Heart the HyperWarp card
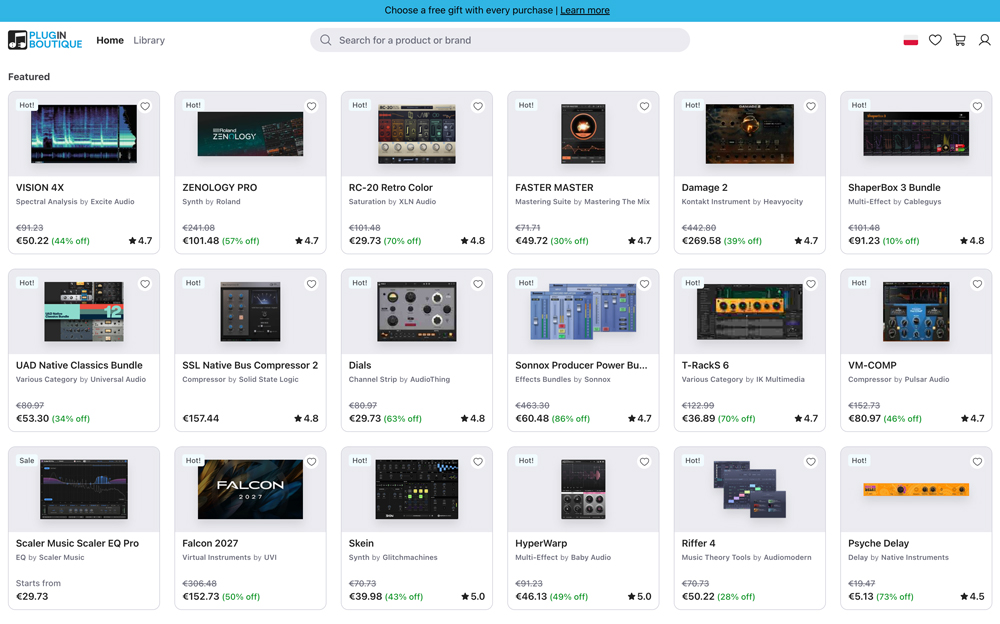1000x624 pixels. click(644, 461)
